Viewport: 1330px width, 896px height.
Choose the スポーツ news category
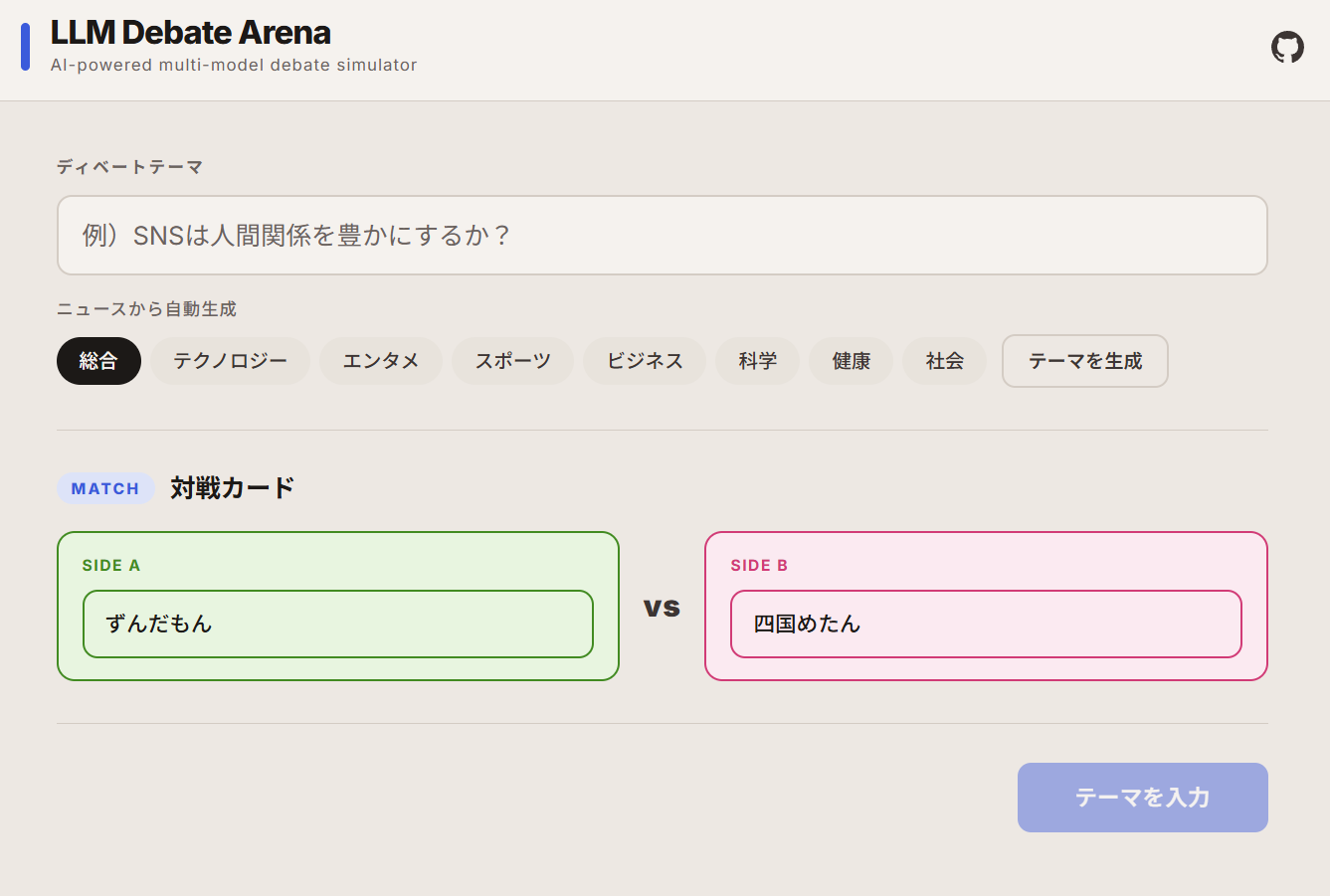(x=512, y=361)
